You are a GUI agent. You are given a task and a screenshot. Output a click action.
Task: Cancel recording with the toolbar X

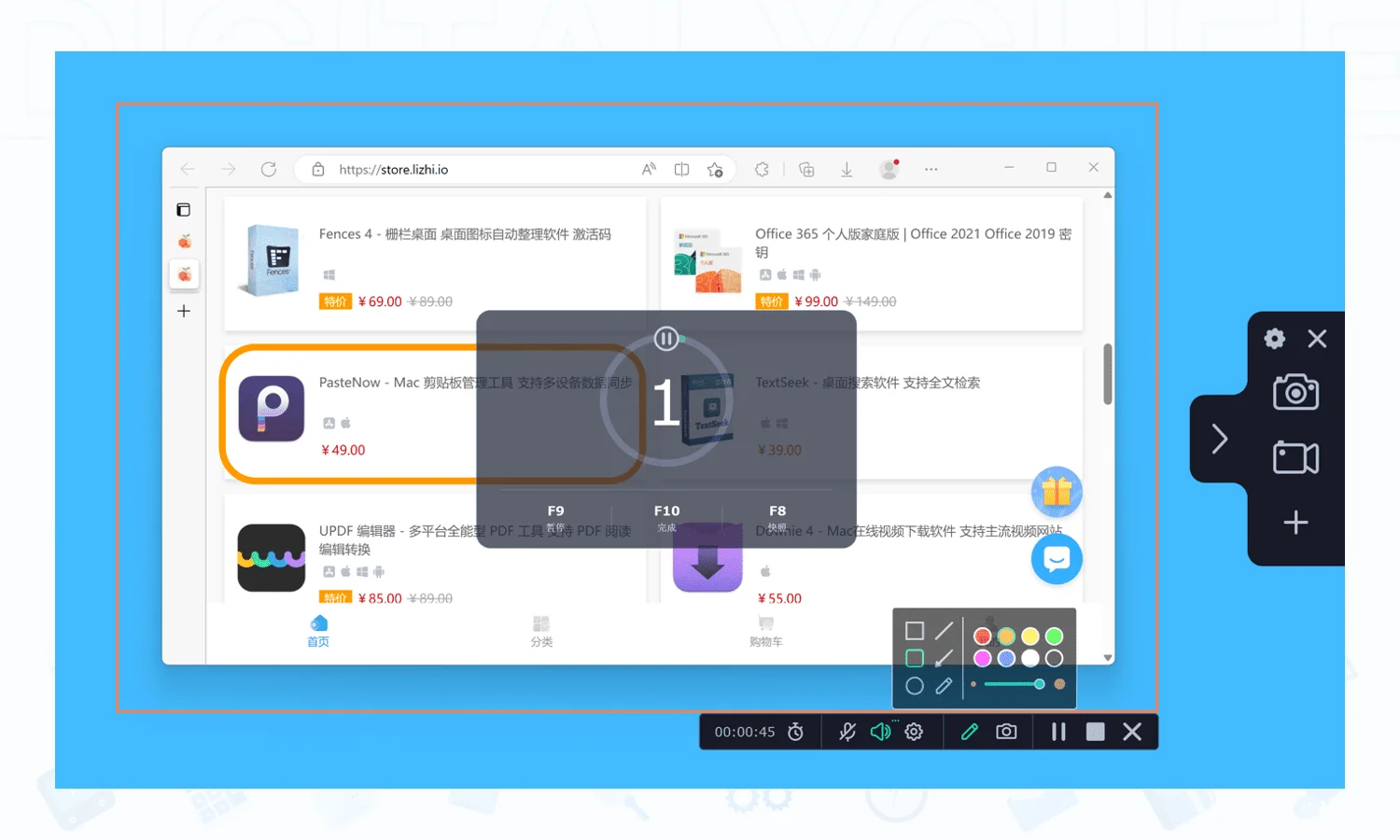click(1132, 732)
